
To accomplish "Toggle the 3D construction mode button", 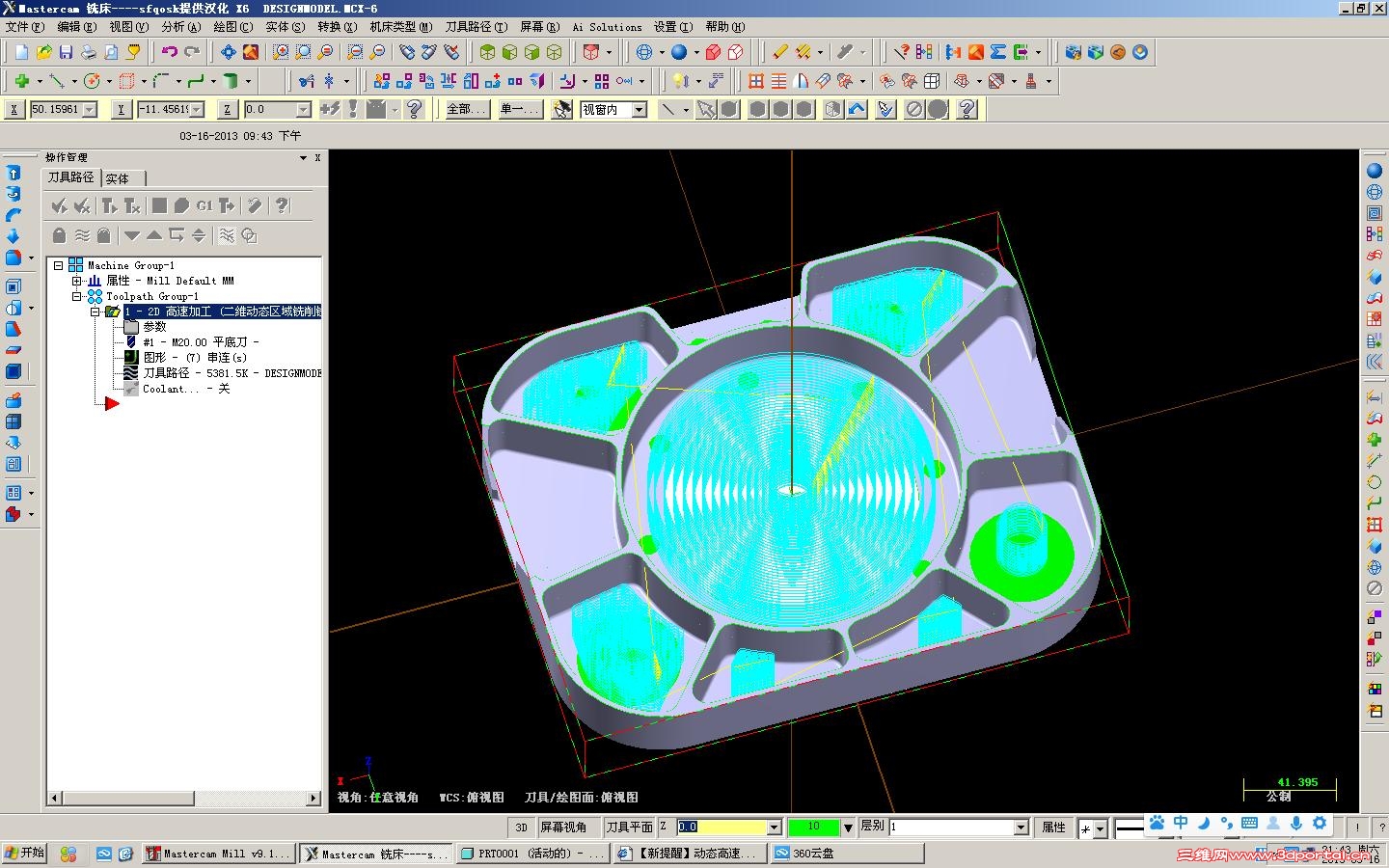I will click(521, 827).
